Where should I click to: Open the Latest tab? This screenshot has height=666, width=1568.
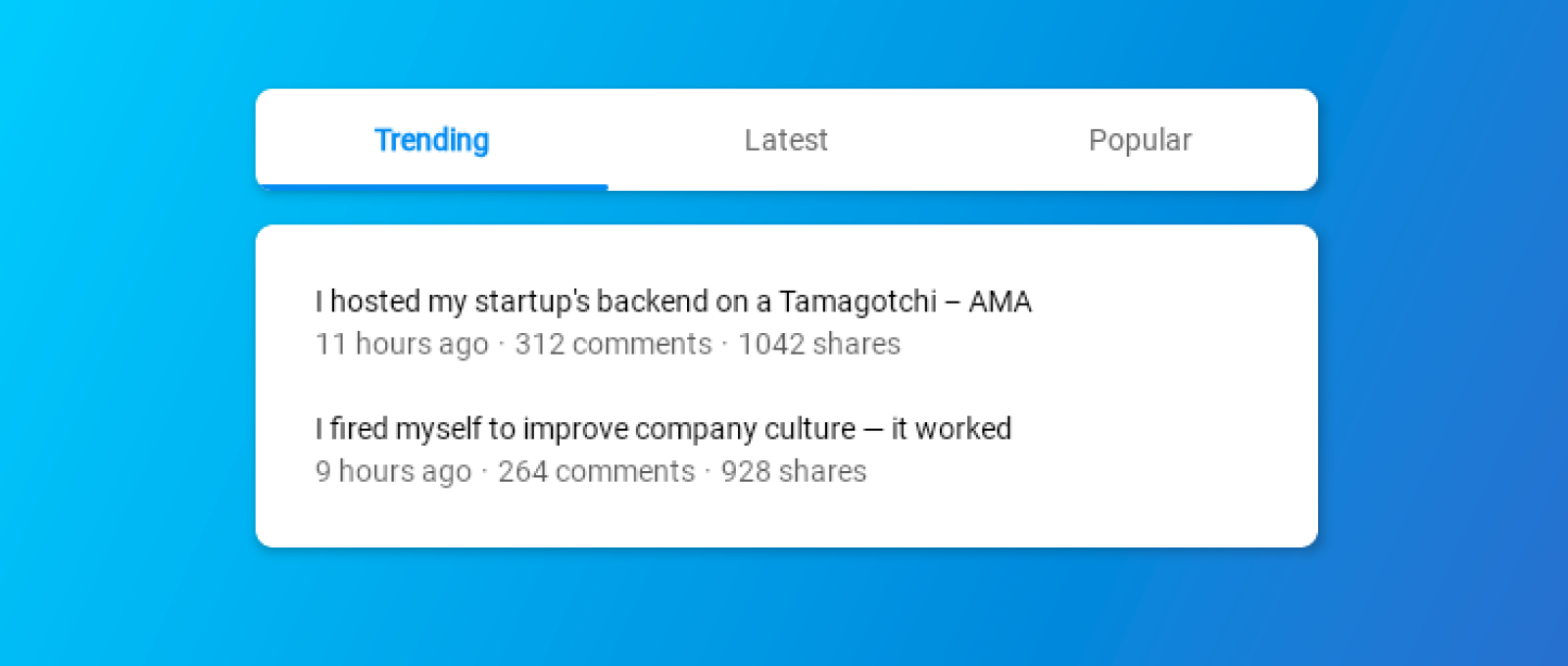pyautogui.click(x=786, y=140)
